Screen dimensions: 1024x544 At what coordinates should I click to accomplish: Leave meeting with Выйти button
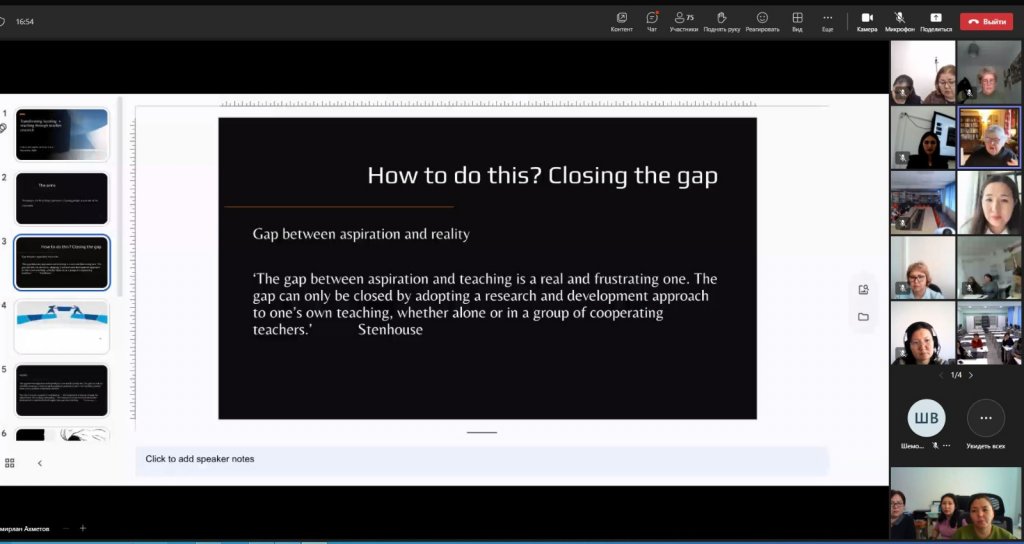pos(986,21)
